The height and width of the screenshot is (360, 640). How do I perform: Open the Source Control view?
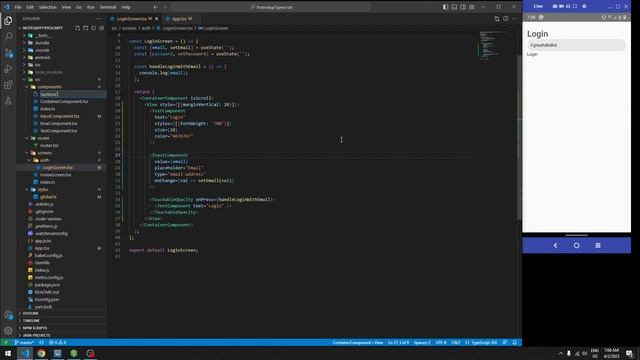tap(8, 53)
